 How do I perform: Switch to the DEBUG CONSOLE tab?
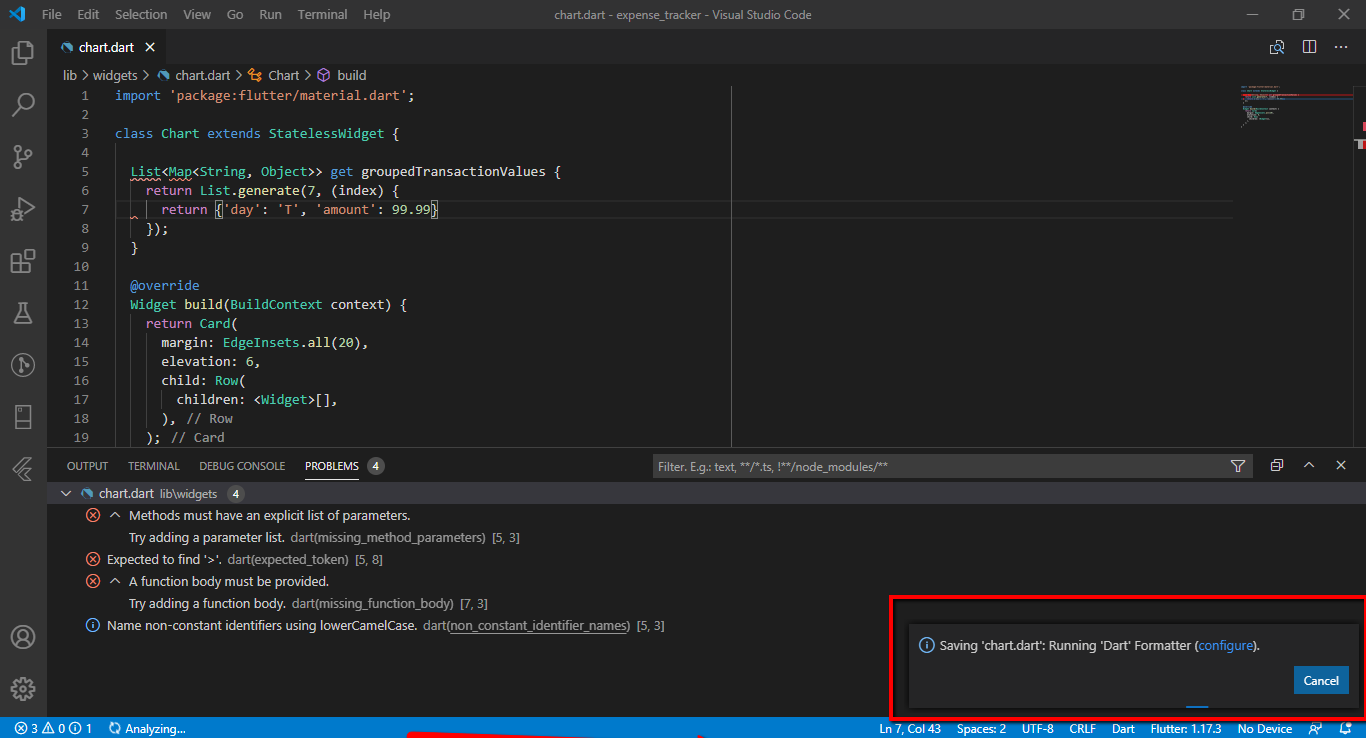(x=242, y=465)
